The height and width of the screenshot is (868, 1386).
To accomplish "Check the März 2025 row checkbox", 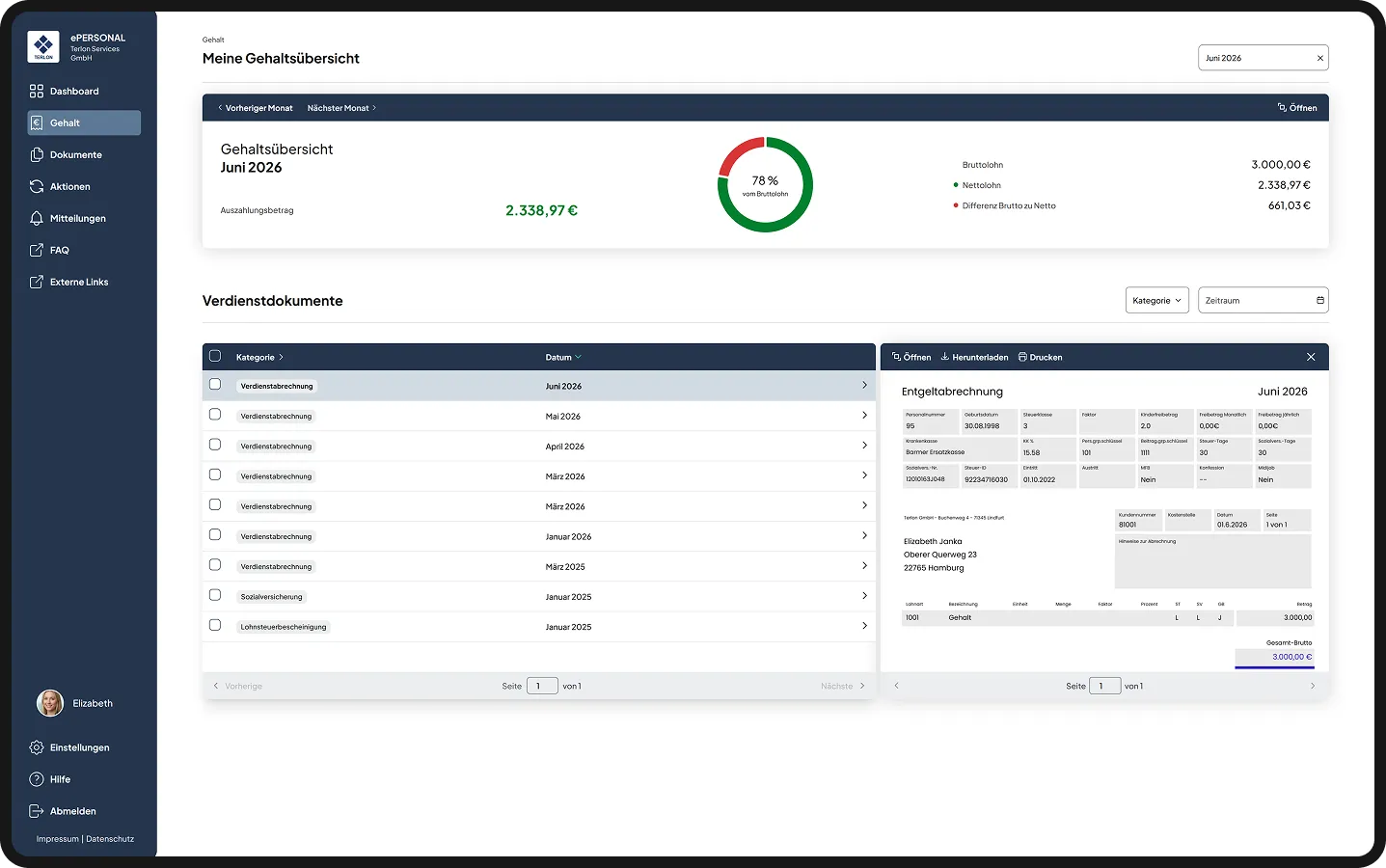I will click(215, 565).
